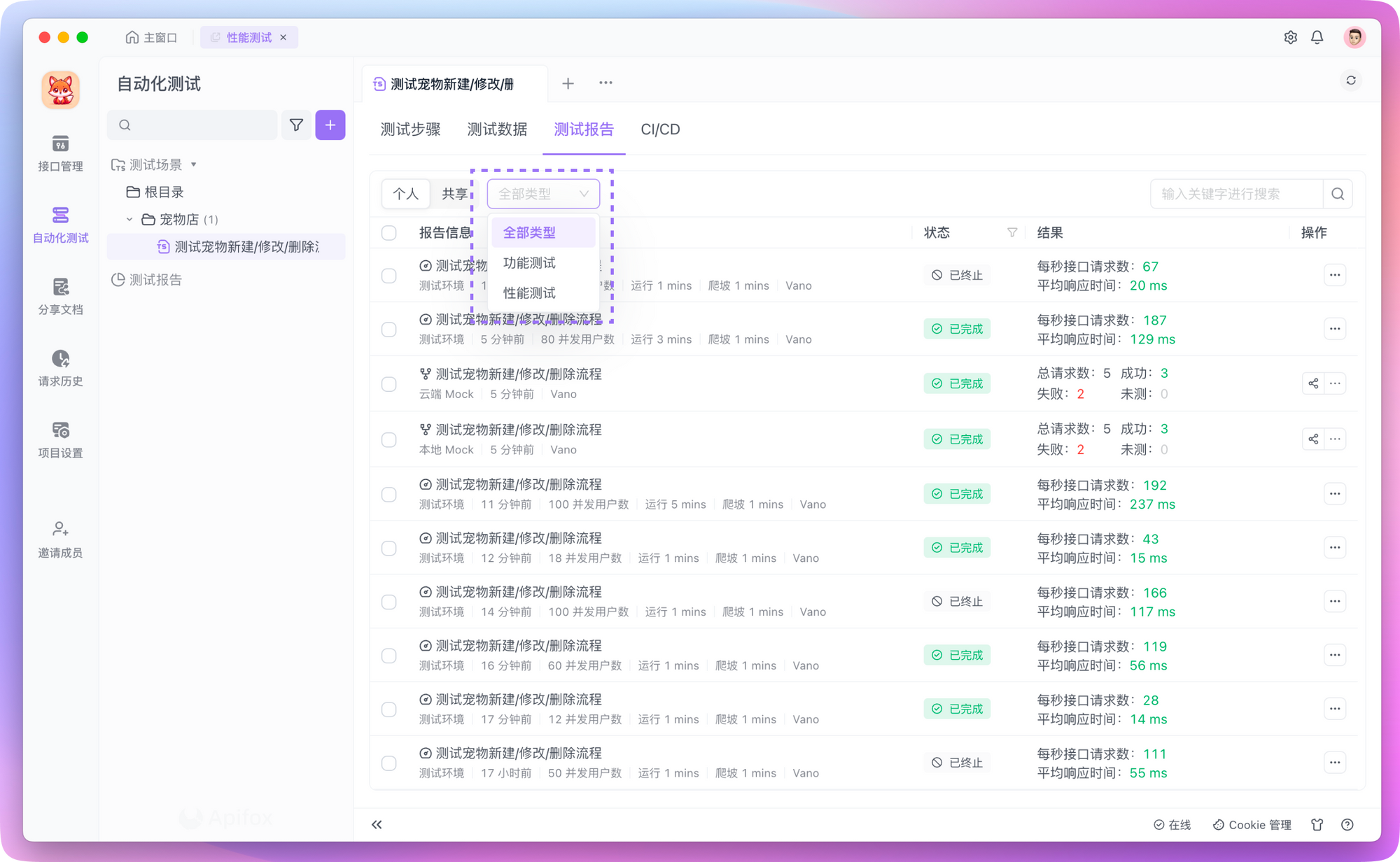Image resolution: width=1400 pixels, height=862 pixels.
Task: Switch to 测试数据 tab
Action: (x=497, y=129)
